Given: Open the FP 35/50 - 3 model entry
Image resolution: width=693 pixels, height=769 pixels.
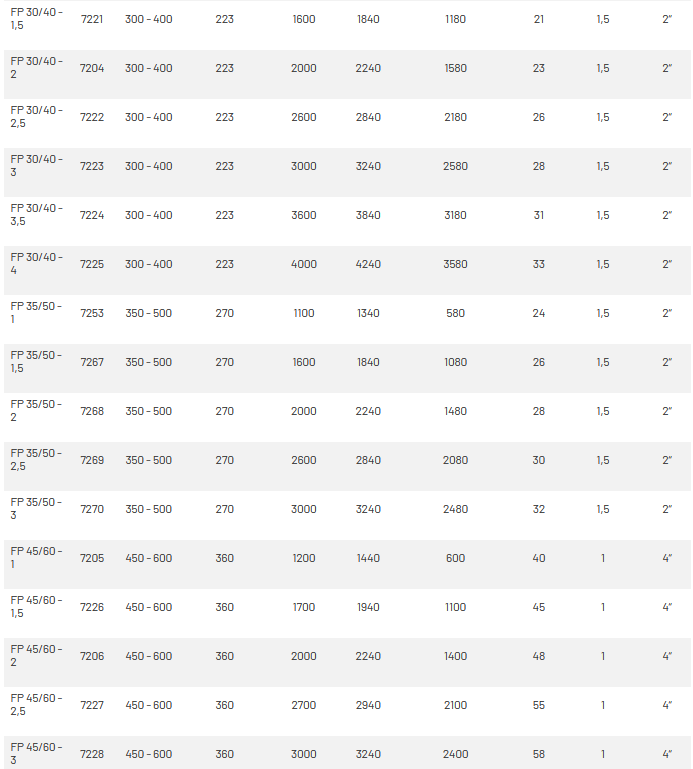Looking at the screenshot, I should point(36,509).
